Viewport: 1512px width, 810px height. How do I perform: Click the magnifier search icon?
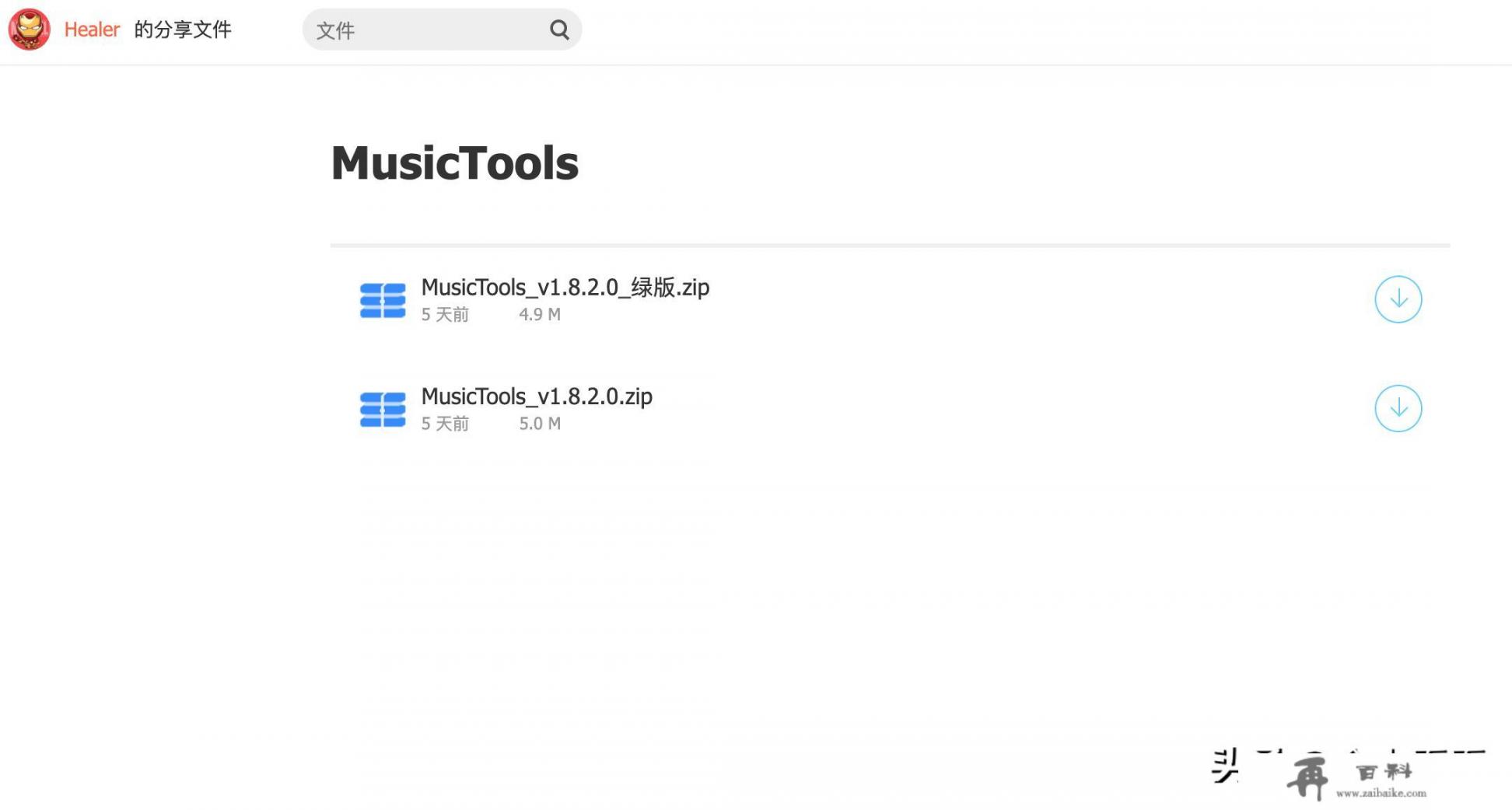point(559,30)
